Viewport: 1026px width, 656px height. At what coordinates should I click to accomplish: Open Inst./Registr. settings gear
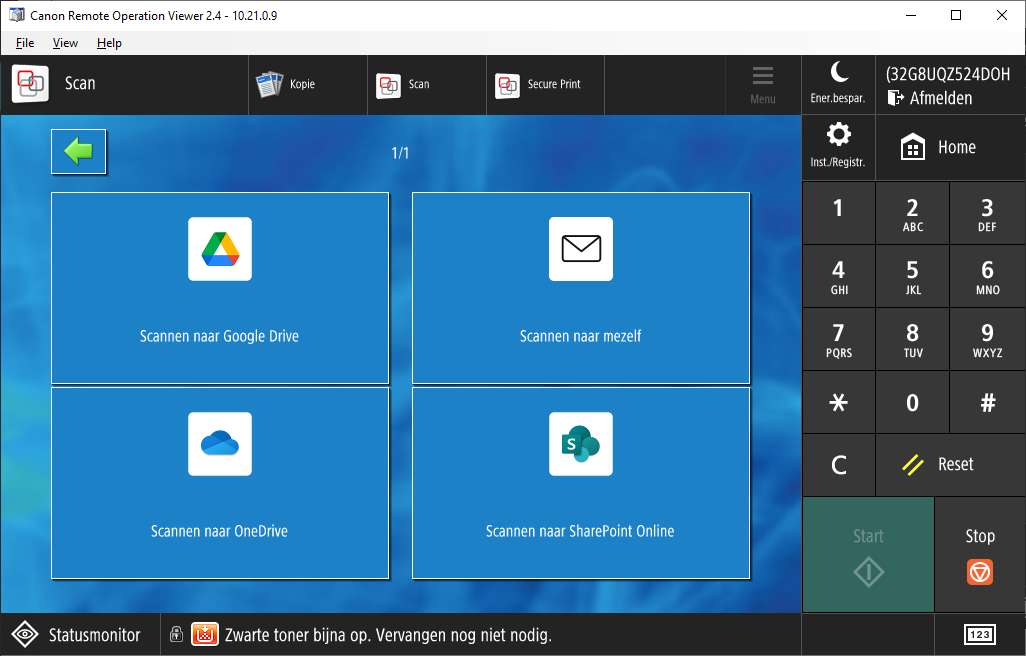click(x=838, y=147)
